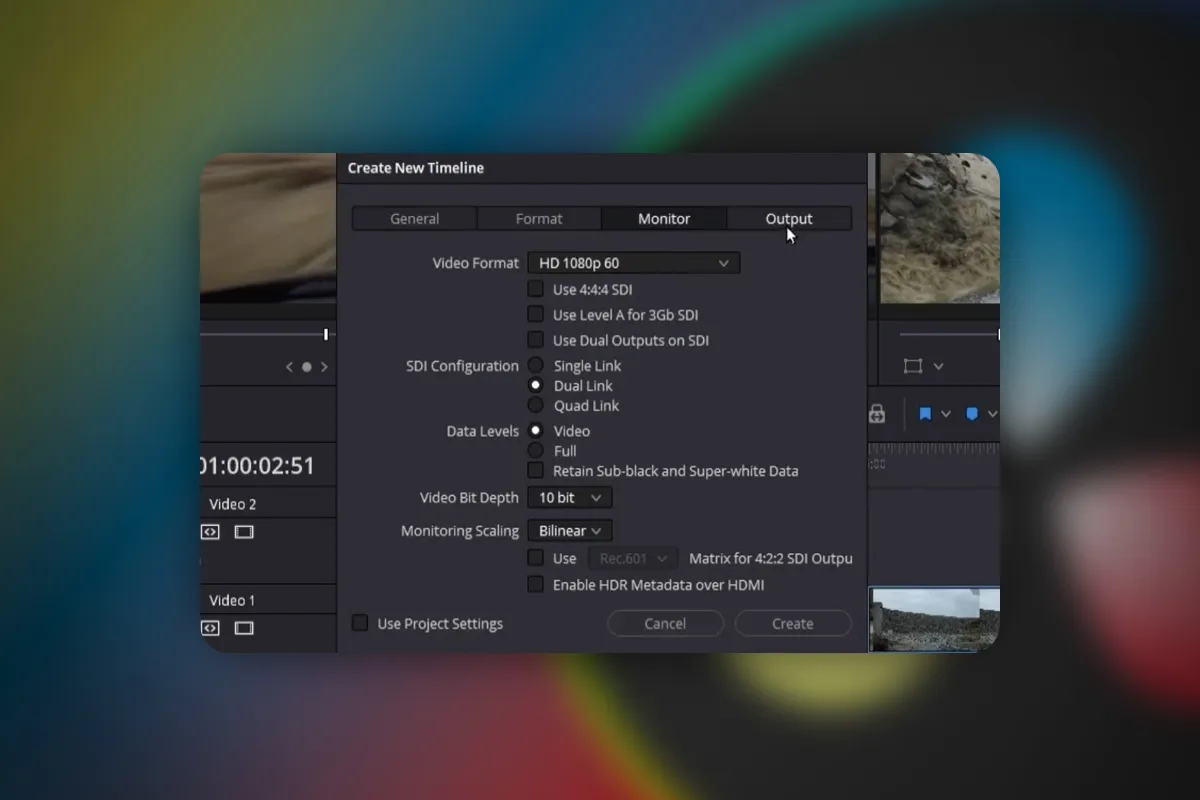Click the timeline viewer jog bar

tap(949, 334)
